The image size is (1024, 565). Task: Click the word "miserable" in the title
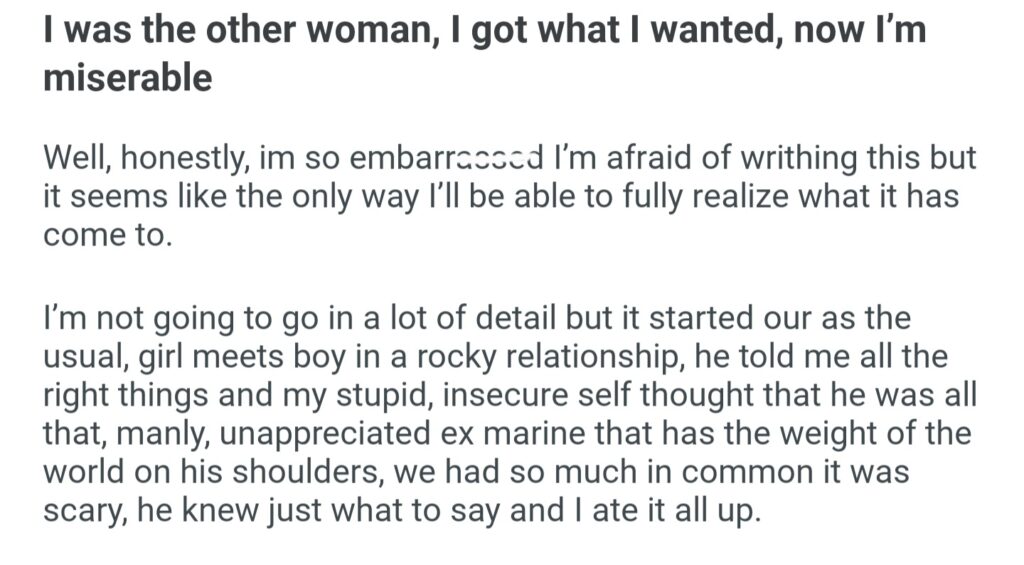pyautogui.click(x=127, y=78)
